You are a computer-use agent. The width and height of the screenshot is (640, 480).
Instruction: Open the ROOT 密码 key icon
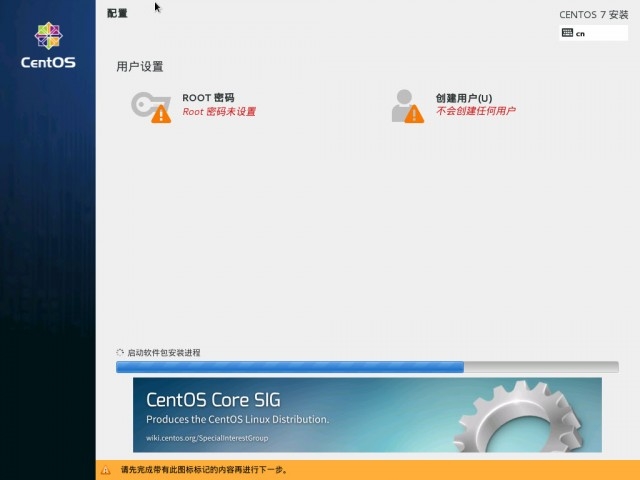(x=151, y=107)
